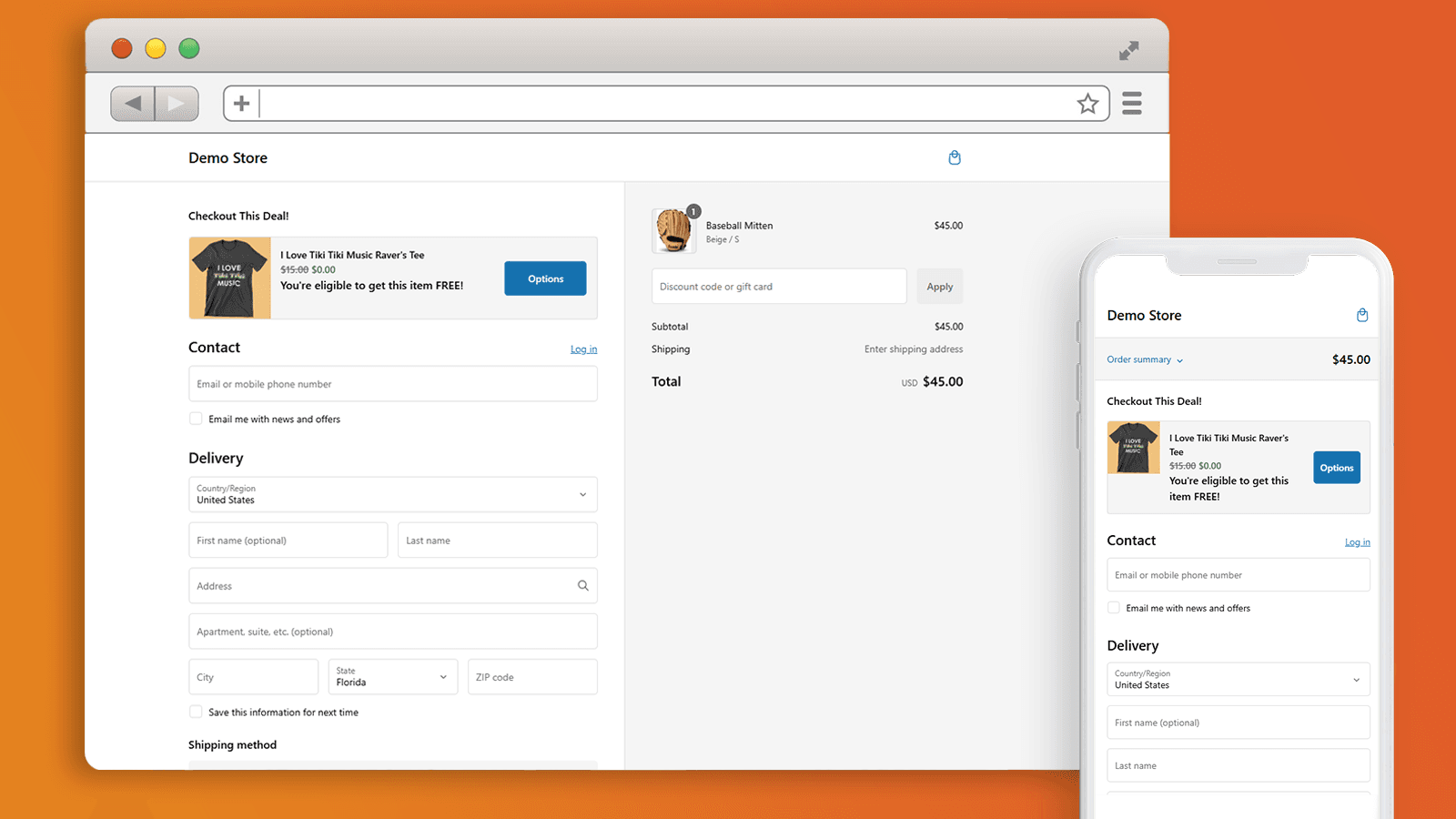1456x819 pixels.
Task: Click the fullscreen expand arrows icon
Action: (1128, 51)
